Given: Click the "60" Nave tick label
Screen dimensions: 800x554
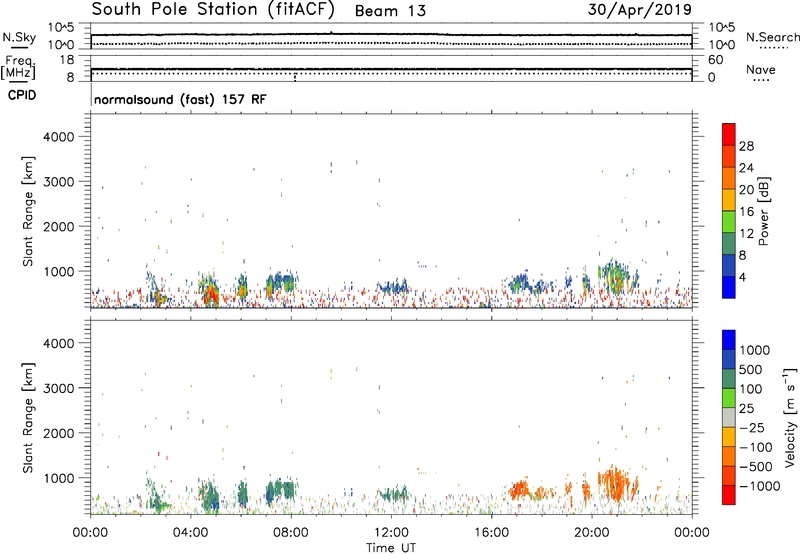Looking at the screenshot, I should [715, 60].
